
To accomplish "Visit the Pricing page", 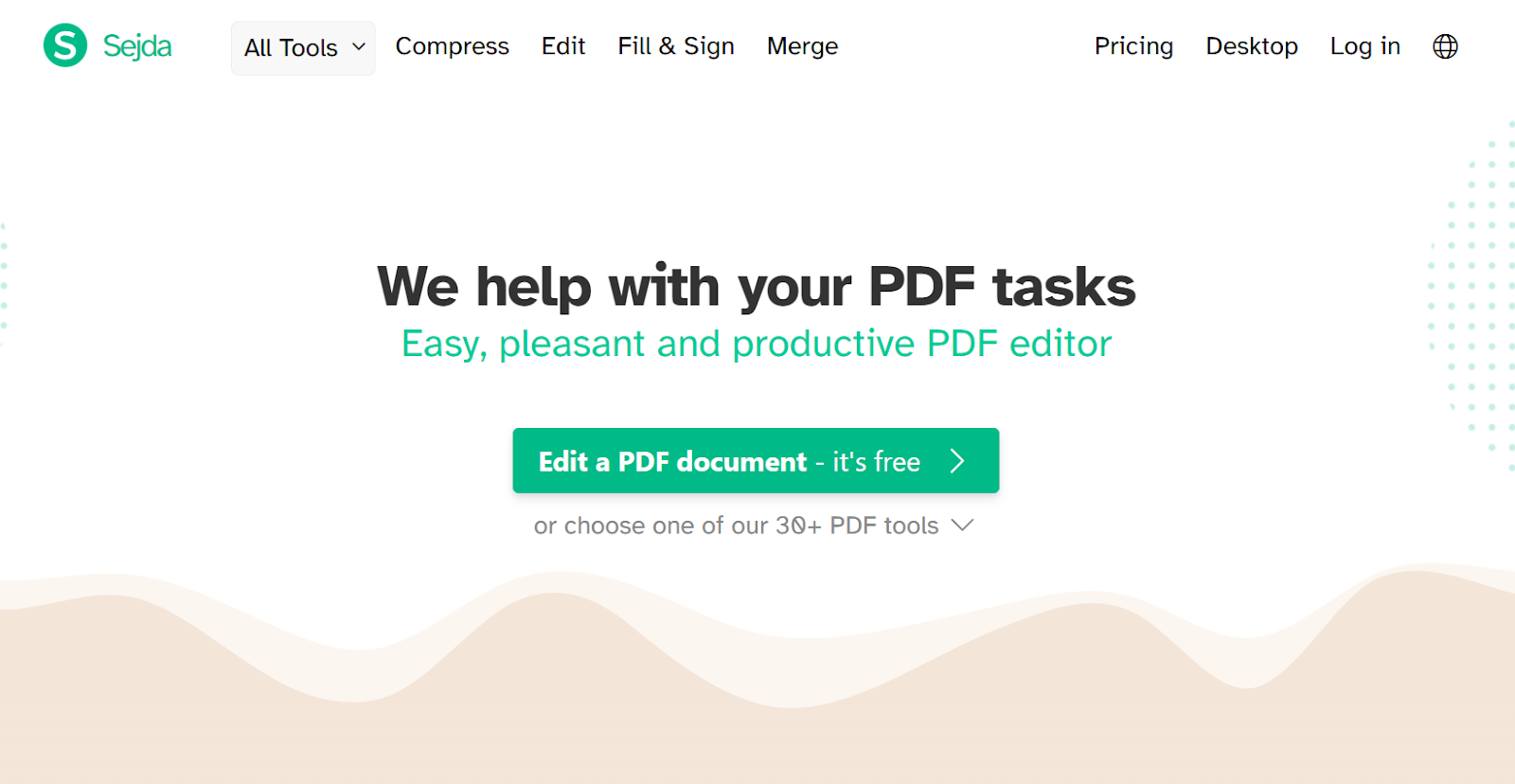I will pos(1133,46).
